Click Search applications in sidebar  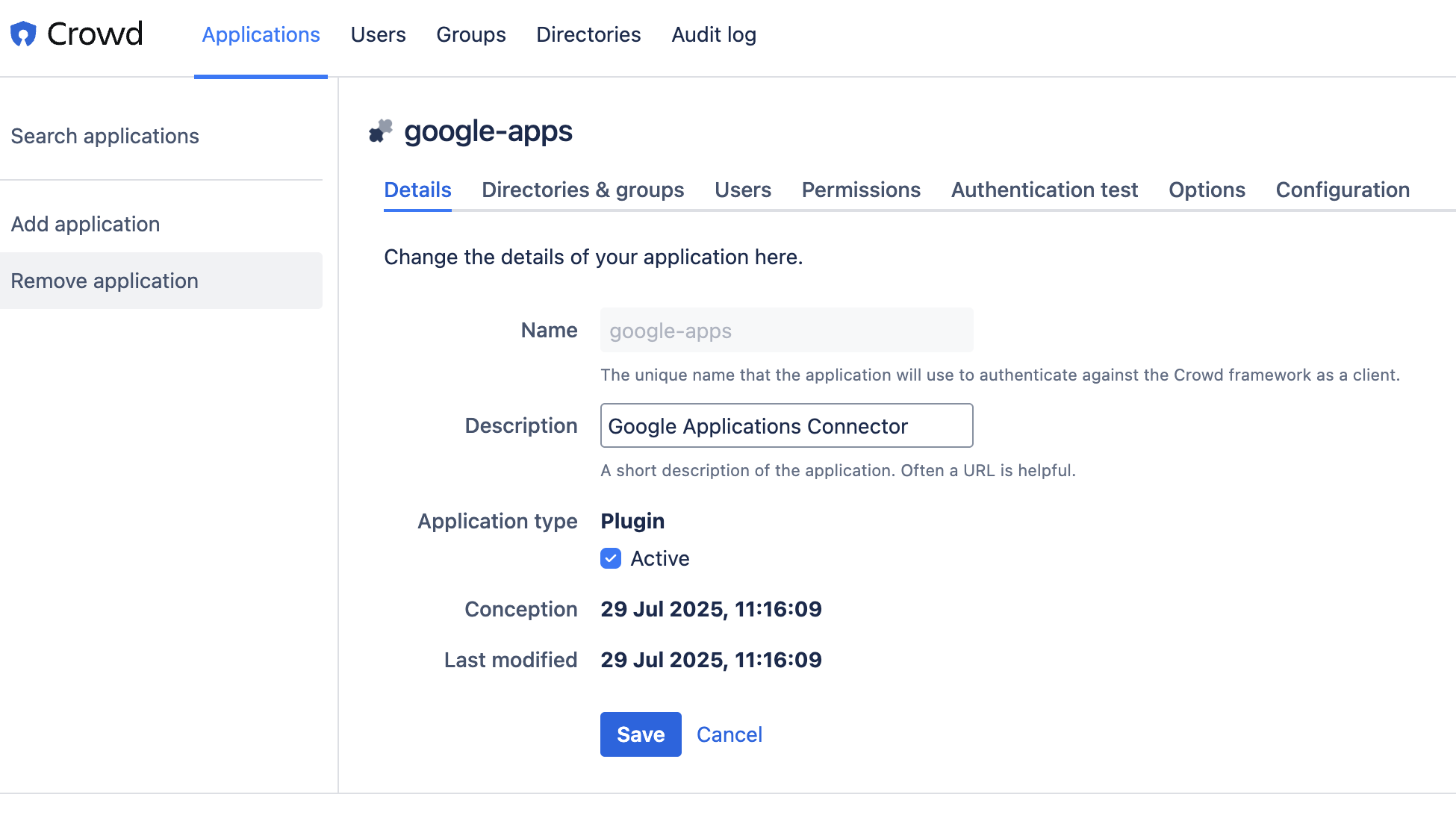click(x=105, y=136)
